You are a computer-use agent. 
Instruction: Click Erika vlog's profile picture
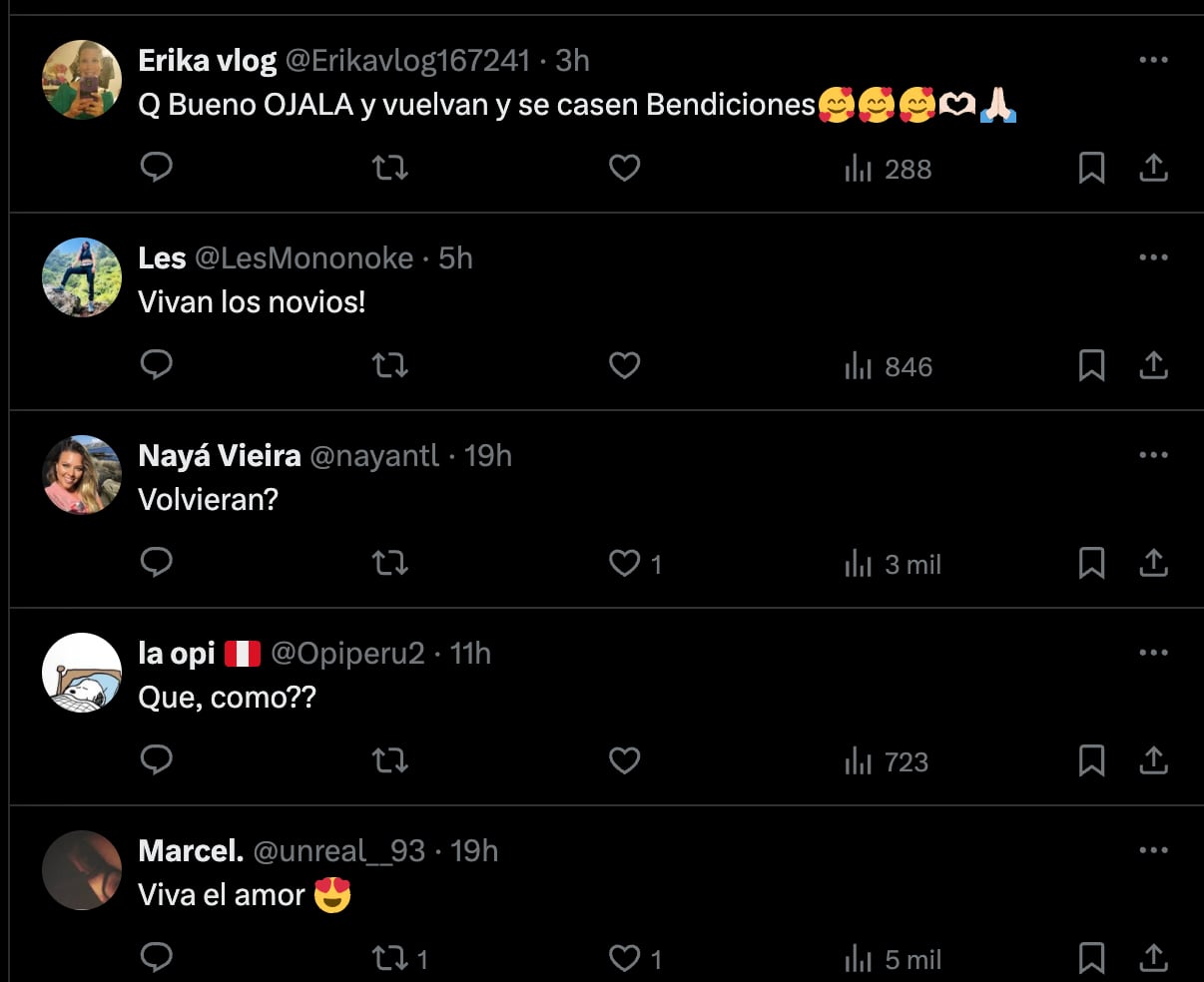coord(81,79)
